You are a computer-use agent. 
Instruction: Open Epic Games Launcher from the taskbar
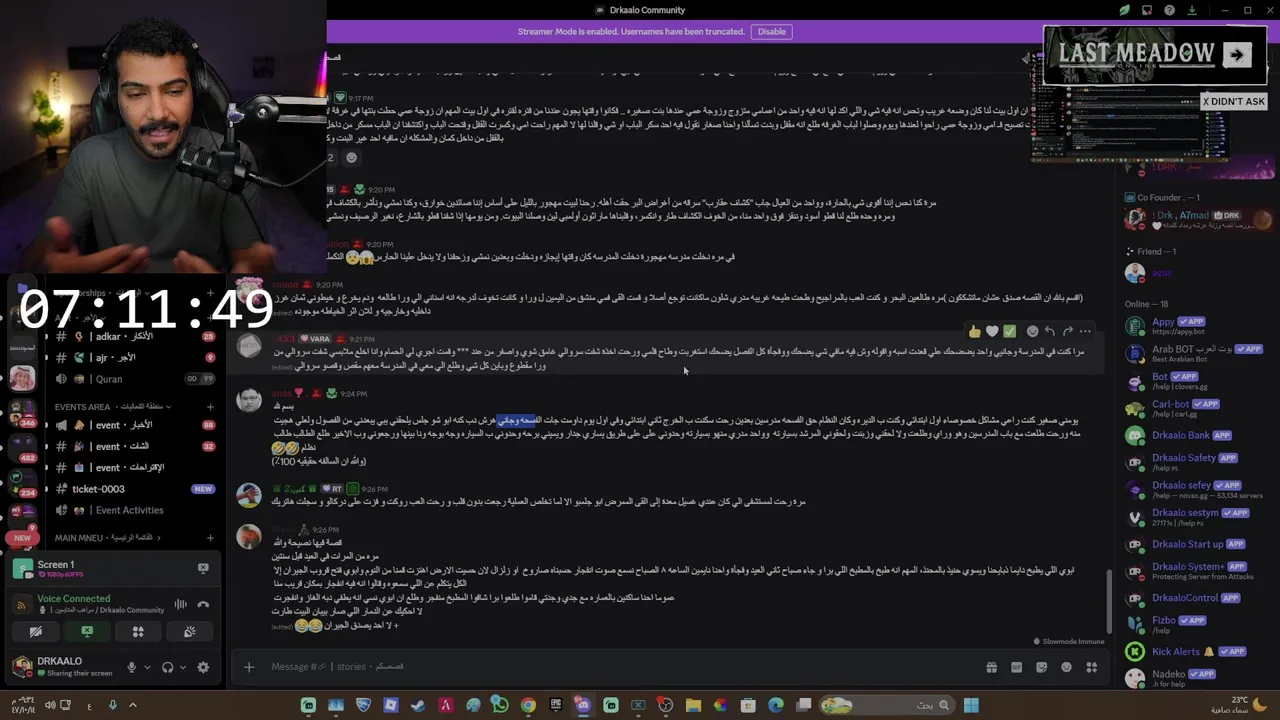[x=555, y=706]
